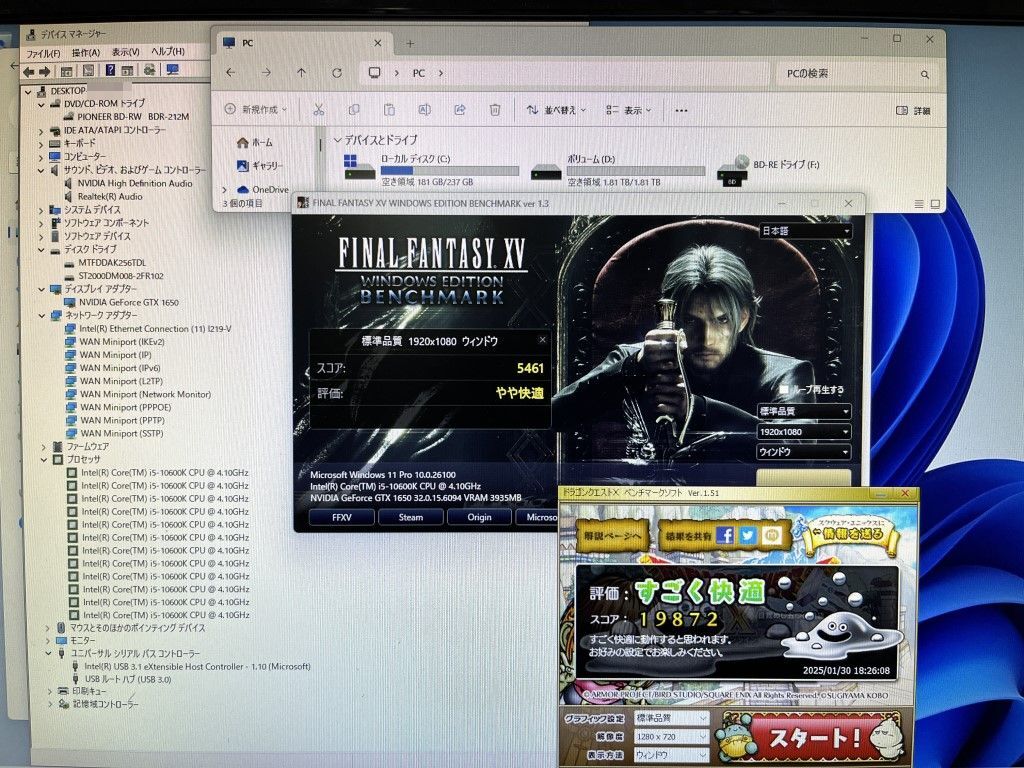Open Device Manager Action menu

(x=86, y=52)
